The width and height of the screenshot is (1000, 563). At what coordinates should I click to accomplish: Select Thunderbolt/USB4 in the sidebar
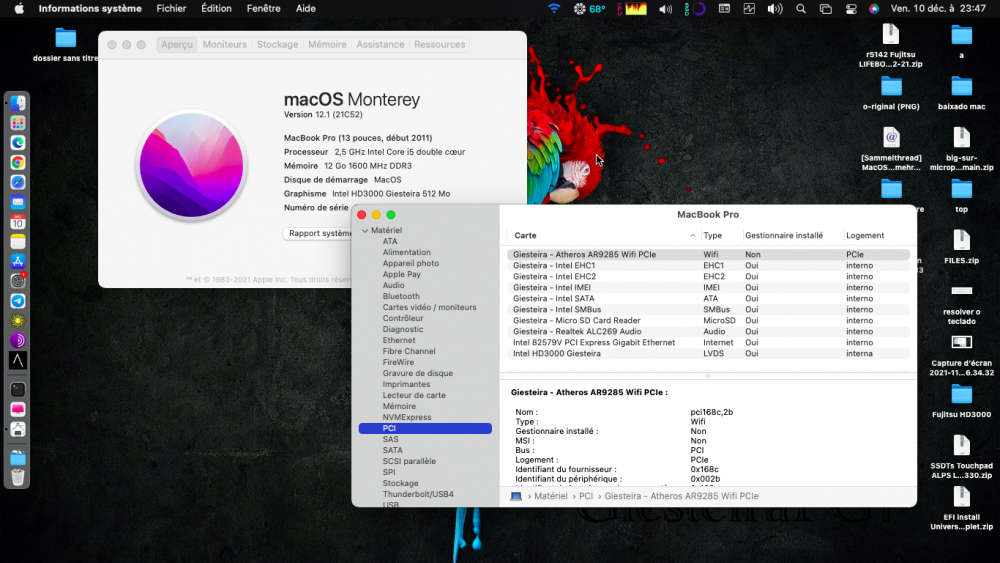click(x=418, y=494)
